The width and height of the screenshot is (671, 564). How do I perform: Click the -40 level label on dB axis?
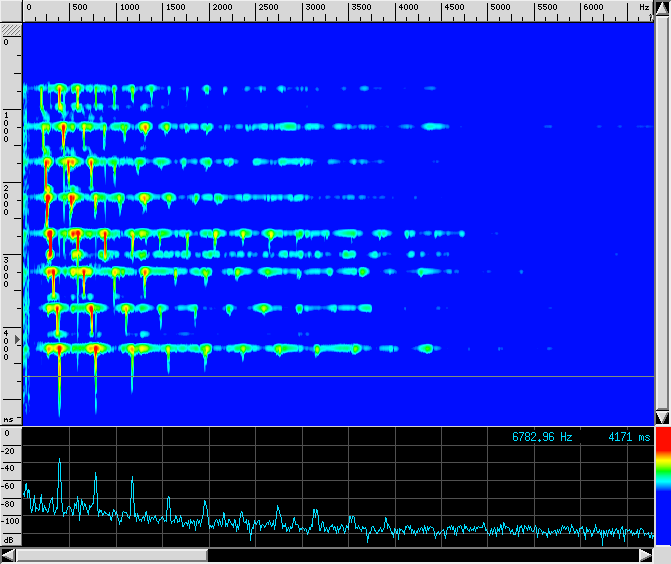click(x=9, y=467)
